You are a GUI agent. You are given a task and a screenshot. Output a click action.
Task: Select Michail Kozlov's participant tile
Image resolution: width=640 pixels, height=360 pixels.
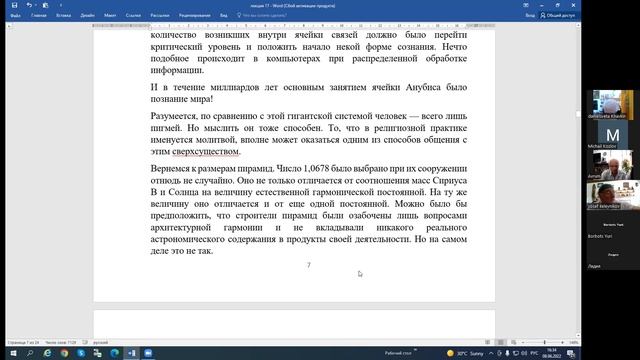coord(613,135)
